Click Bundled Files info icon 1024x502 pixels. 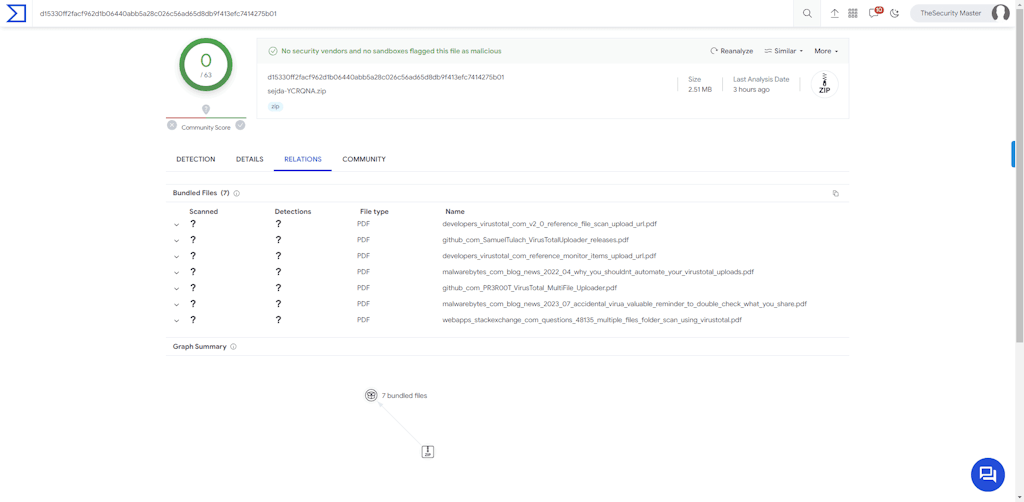[x=236, y=193]
